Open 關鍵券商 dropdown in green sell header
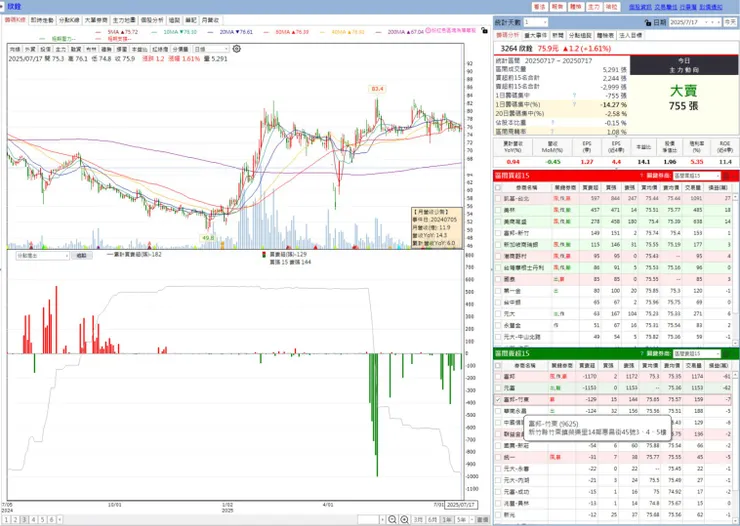This screenshot has width=740, height=526. 697,353
